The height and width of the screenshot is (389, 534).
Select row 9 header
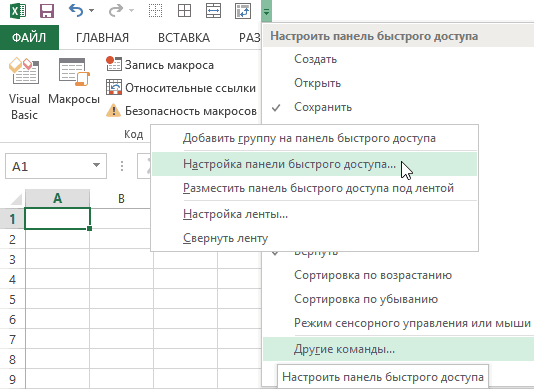(12, 379)
